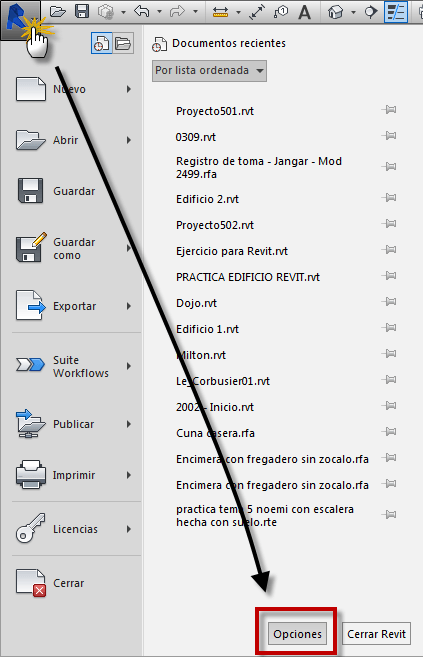Image resolution: width=423 pixels, height=657 pixels.
Task: Click the Undo arrow in quick access toolbar
Action: (x=142, y=11)
